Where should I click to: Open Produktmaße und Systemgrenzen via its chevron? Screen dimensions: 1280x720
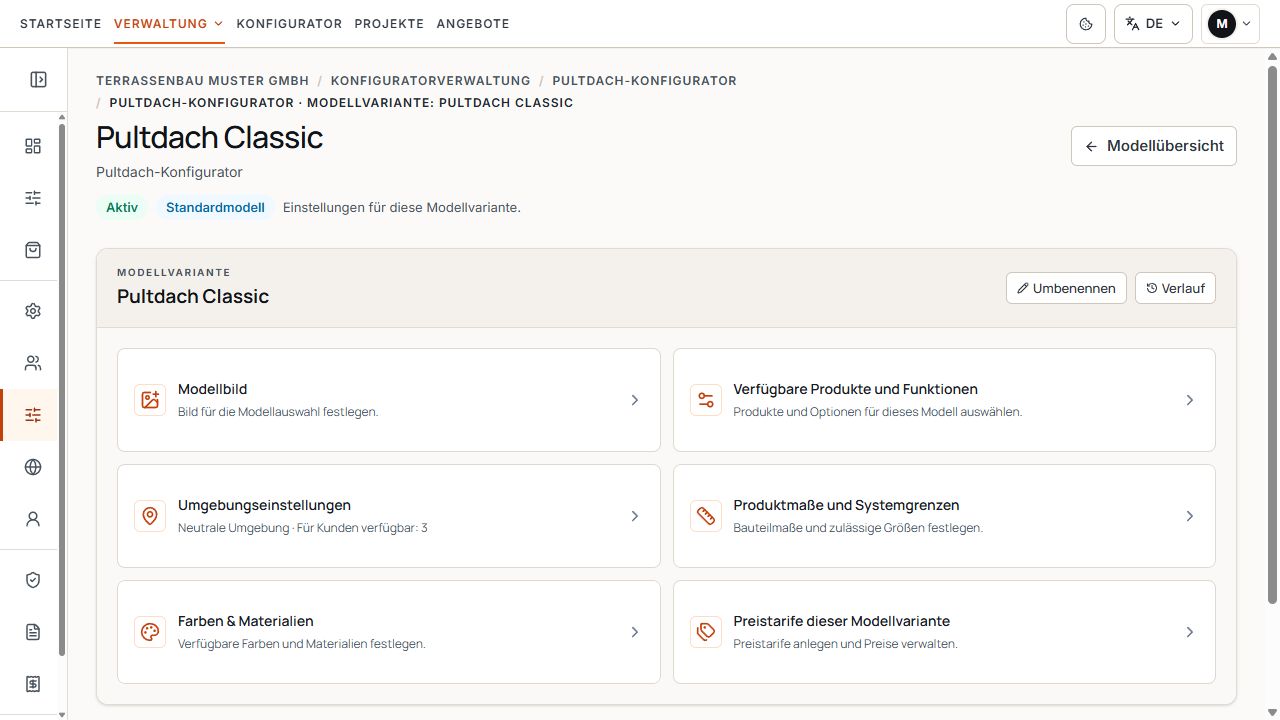(1190, 516)
